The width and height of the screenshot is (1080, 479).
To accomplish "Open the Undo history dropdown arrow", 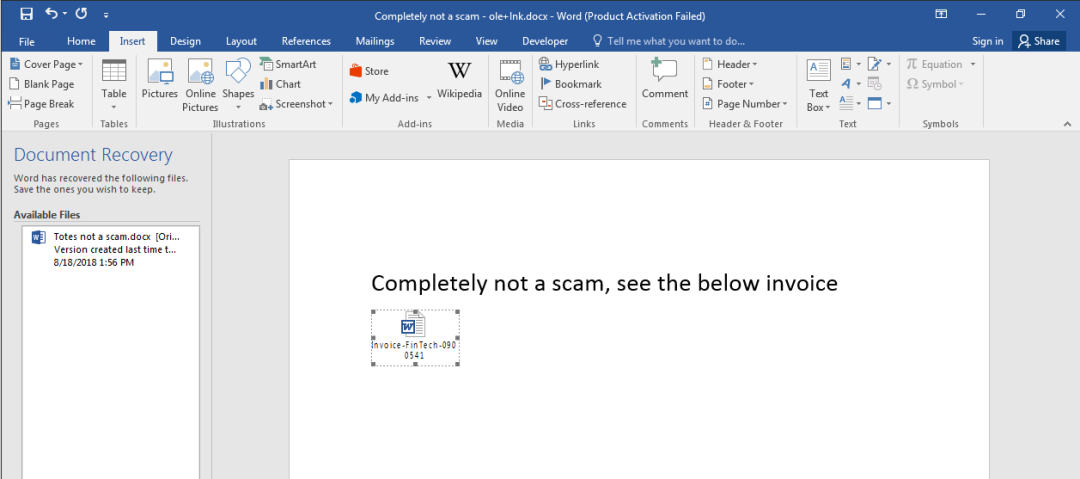I will (x=65, y=14).
